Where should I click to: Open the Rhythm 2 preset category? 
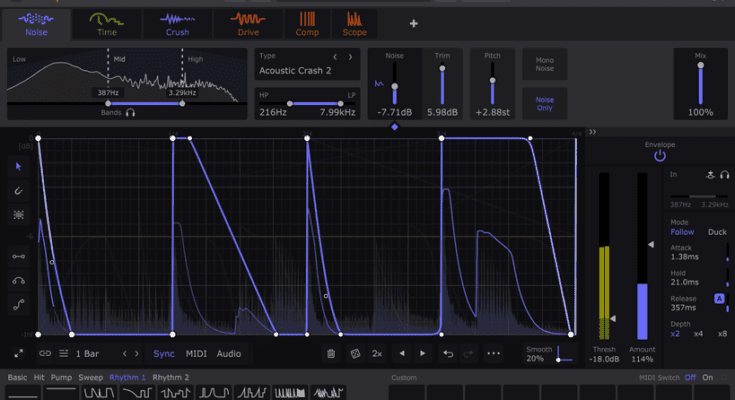point(170,377)
